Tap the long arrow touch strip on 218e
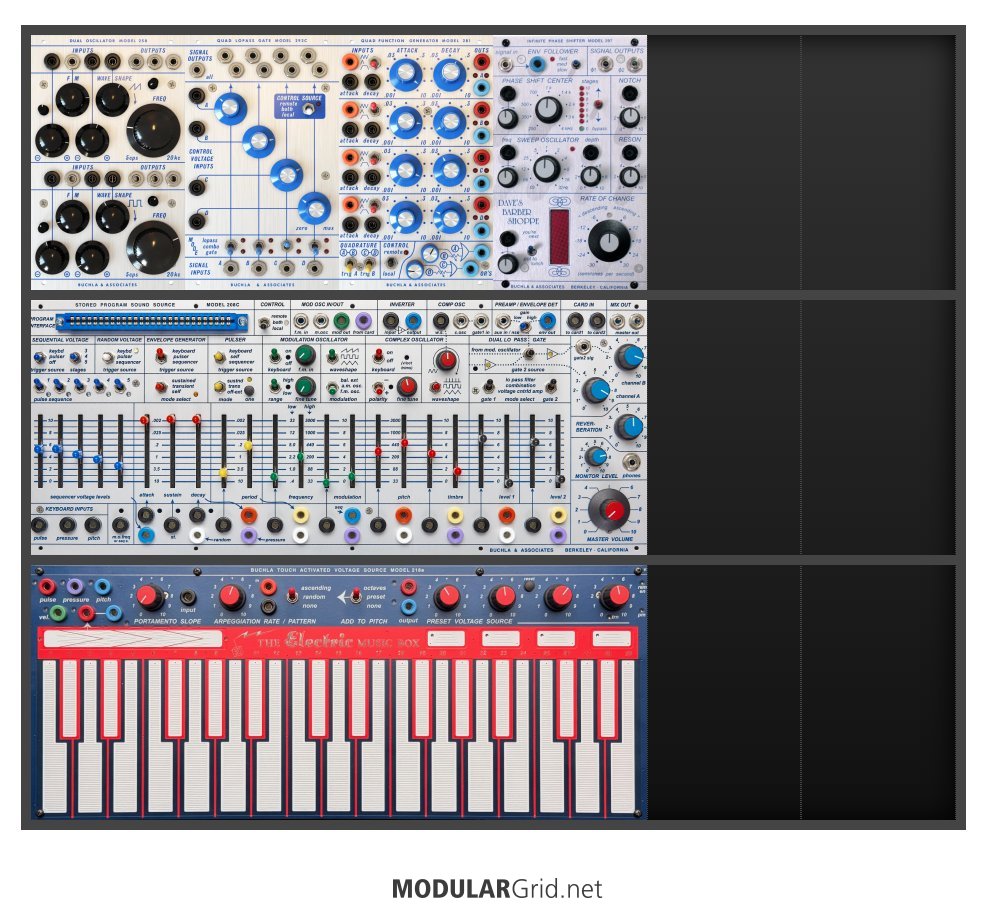 pos(133,638)
